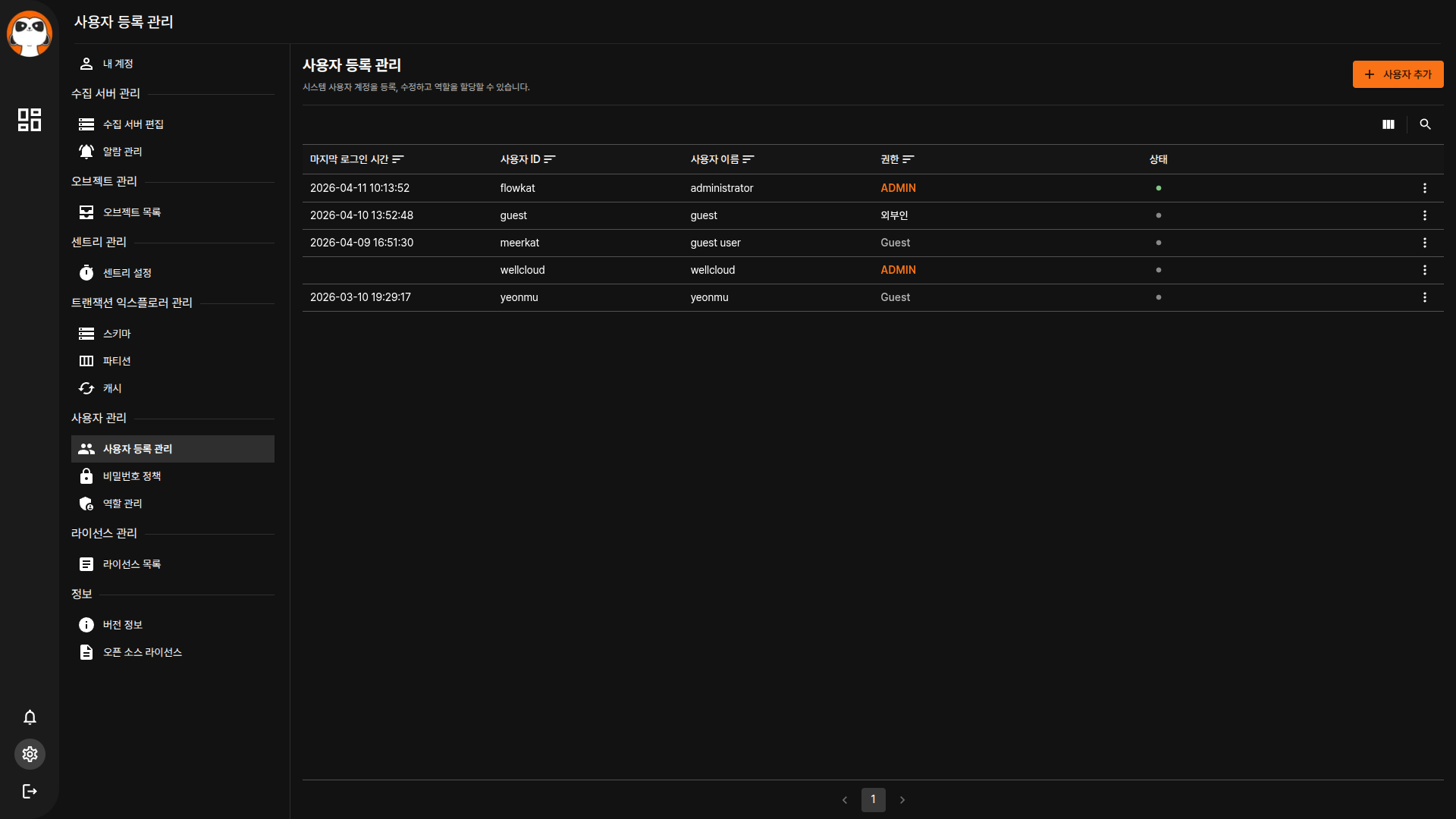Select page 1 in pagination
The height and width of the screenshot is (819, 1456).
pos(873,799)
